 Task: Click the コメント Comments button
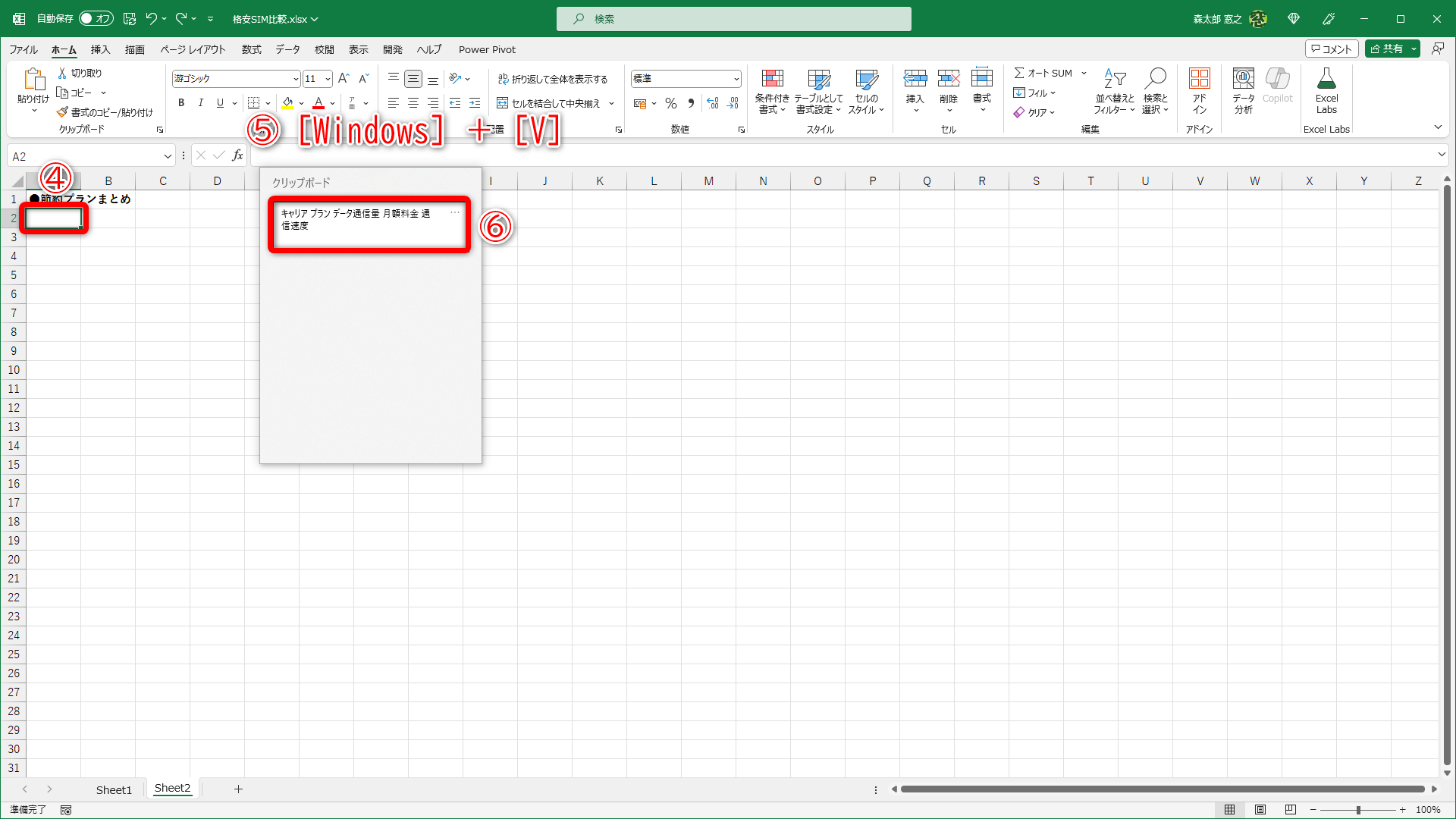[x=1332, y=48]
